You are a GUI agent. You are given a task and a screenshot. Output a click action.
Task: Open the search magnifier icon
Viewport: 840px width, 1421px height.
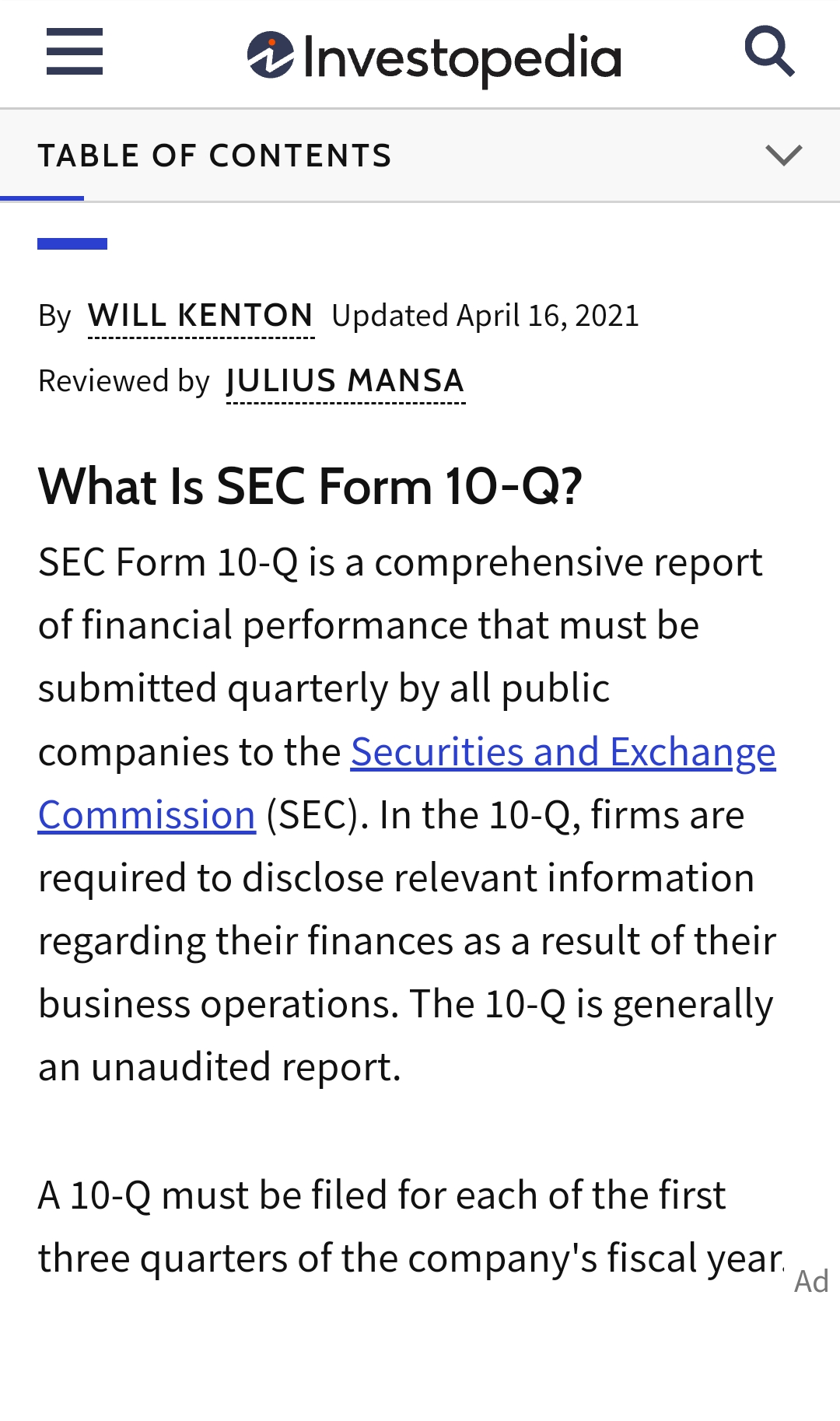click(769, 51)
